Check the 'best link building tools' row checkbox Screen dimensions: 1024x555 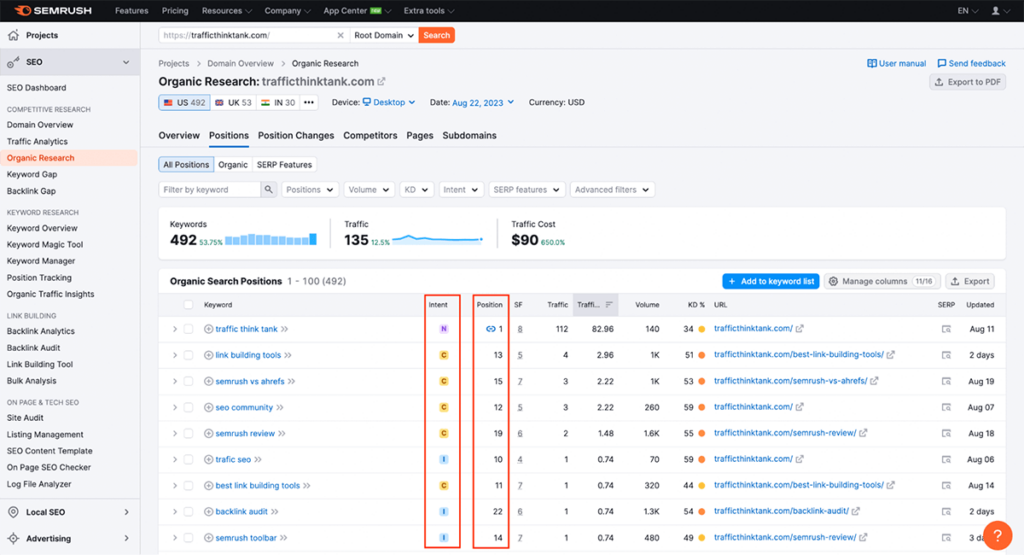pyautogui.click(x=188, y=486)
